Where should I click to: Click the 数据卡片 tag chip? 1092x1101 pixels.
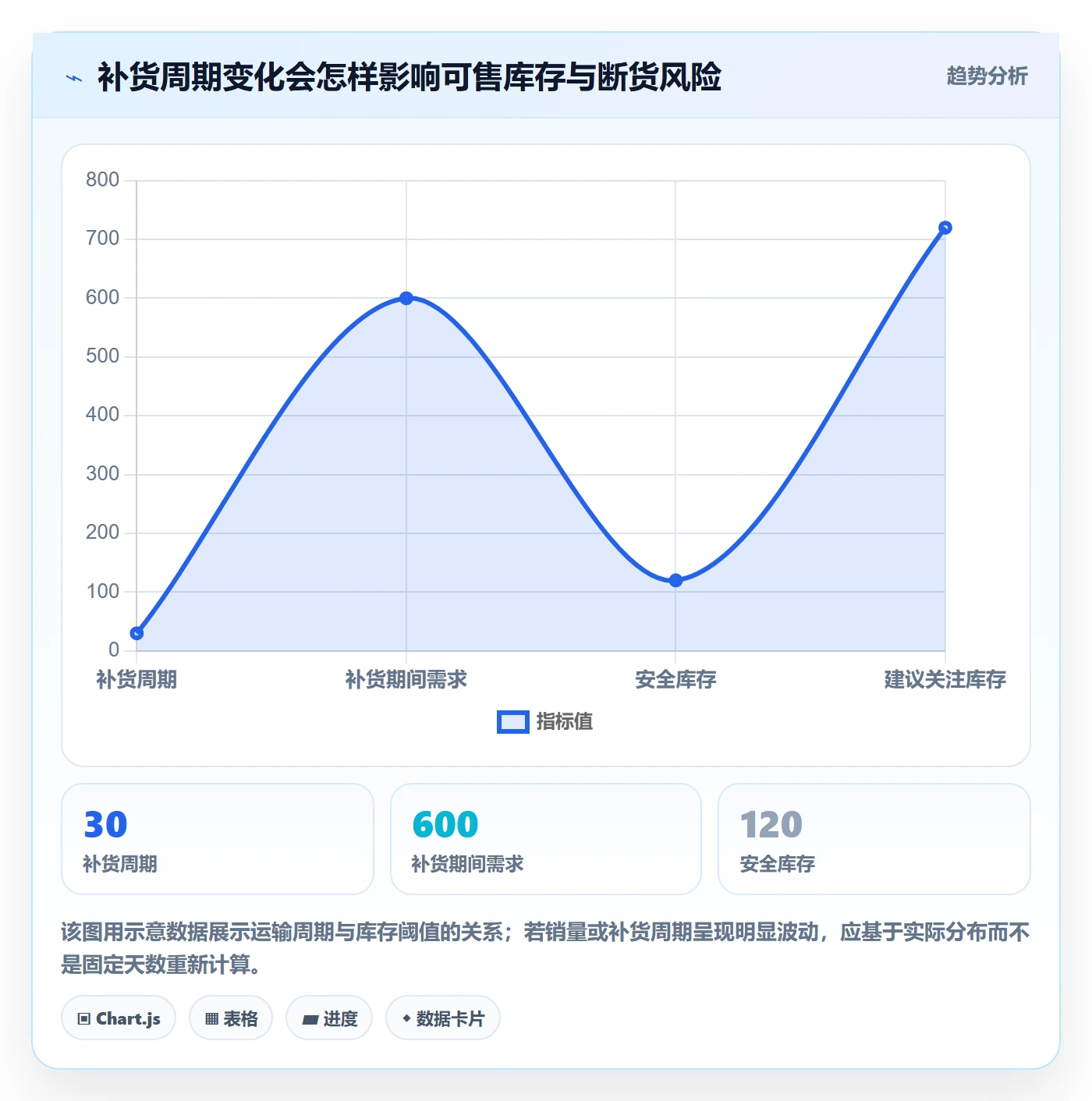443,1018
